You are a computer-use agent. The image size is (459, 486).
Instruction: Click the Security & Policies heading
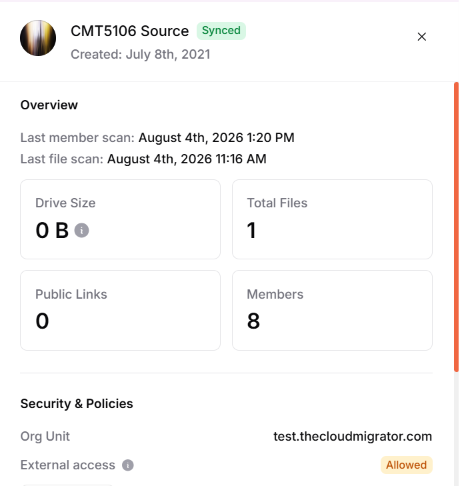pyautogui.click(x=77, y=404)
